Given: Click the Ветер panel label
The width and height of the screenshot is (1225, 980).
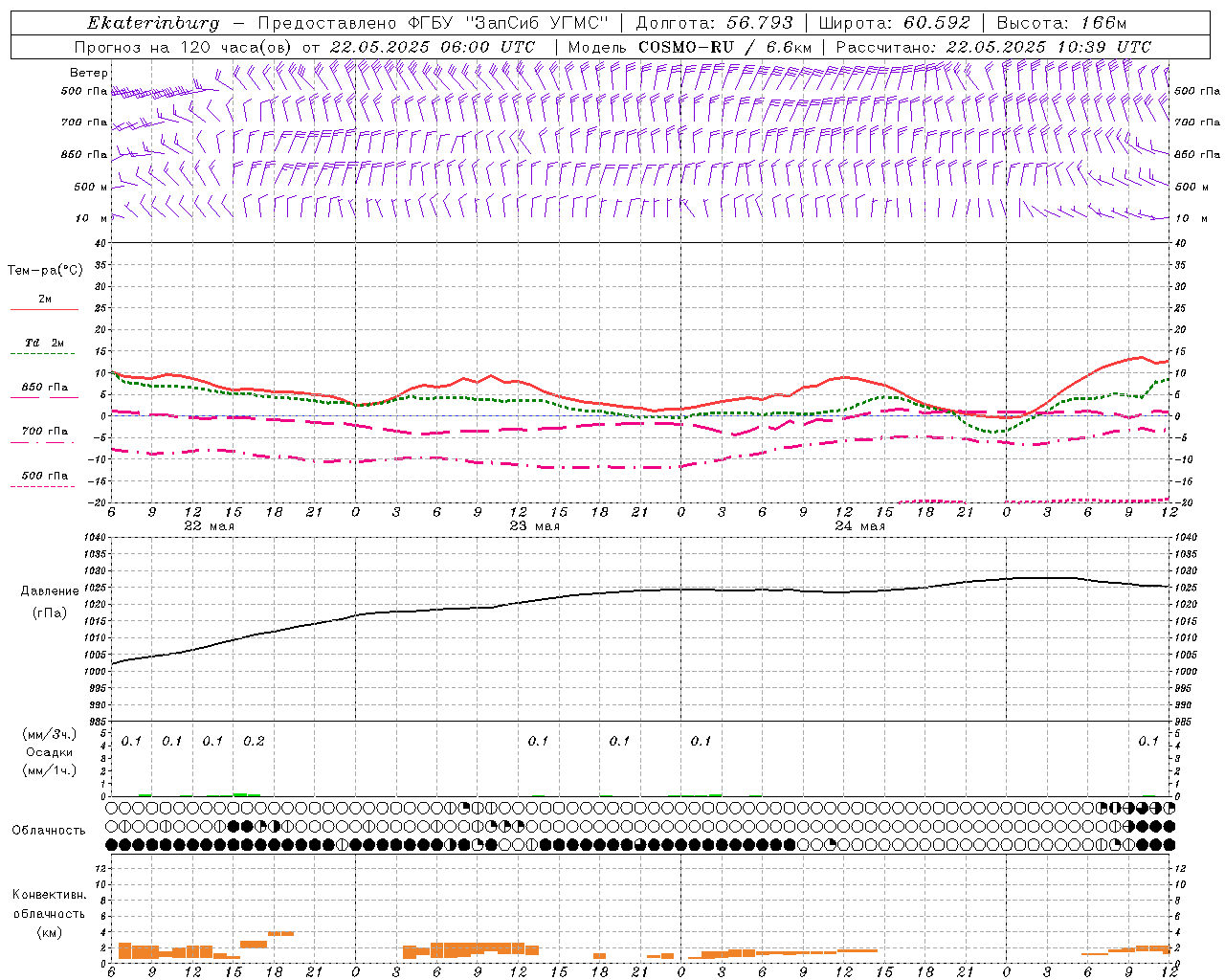Looking at the screenshot, I should [89, 73].
